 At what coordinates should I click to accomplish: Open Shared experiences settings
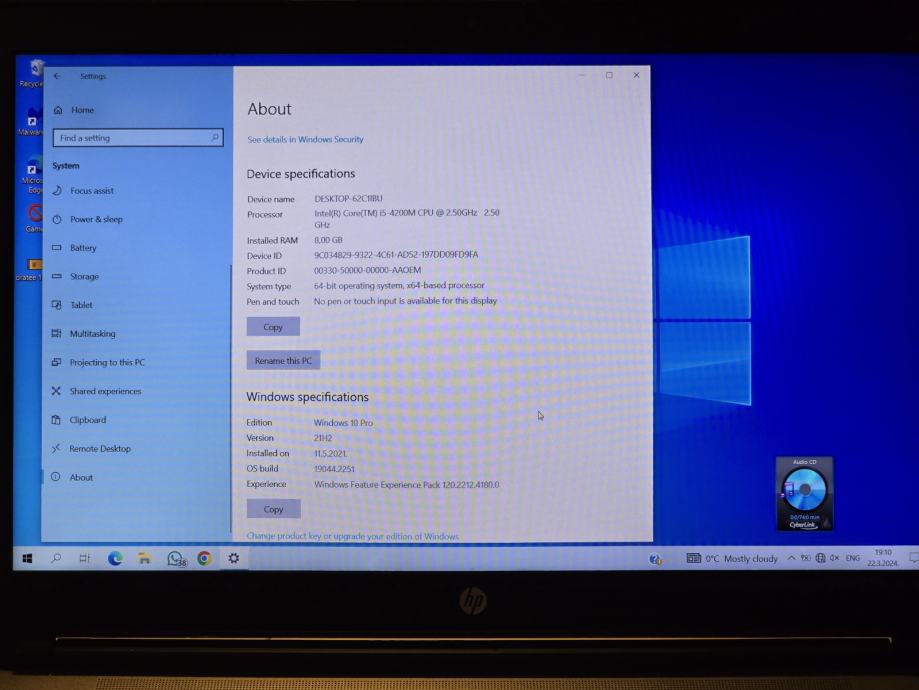105,391
